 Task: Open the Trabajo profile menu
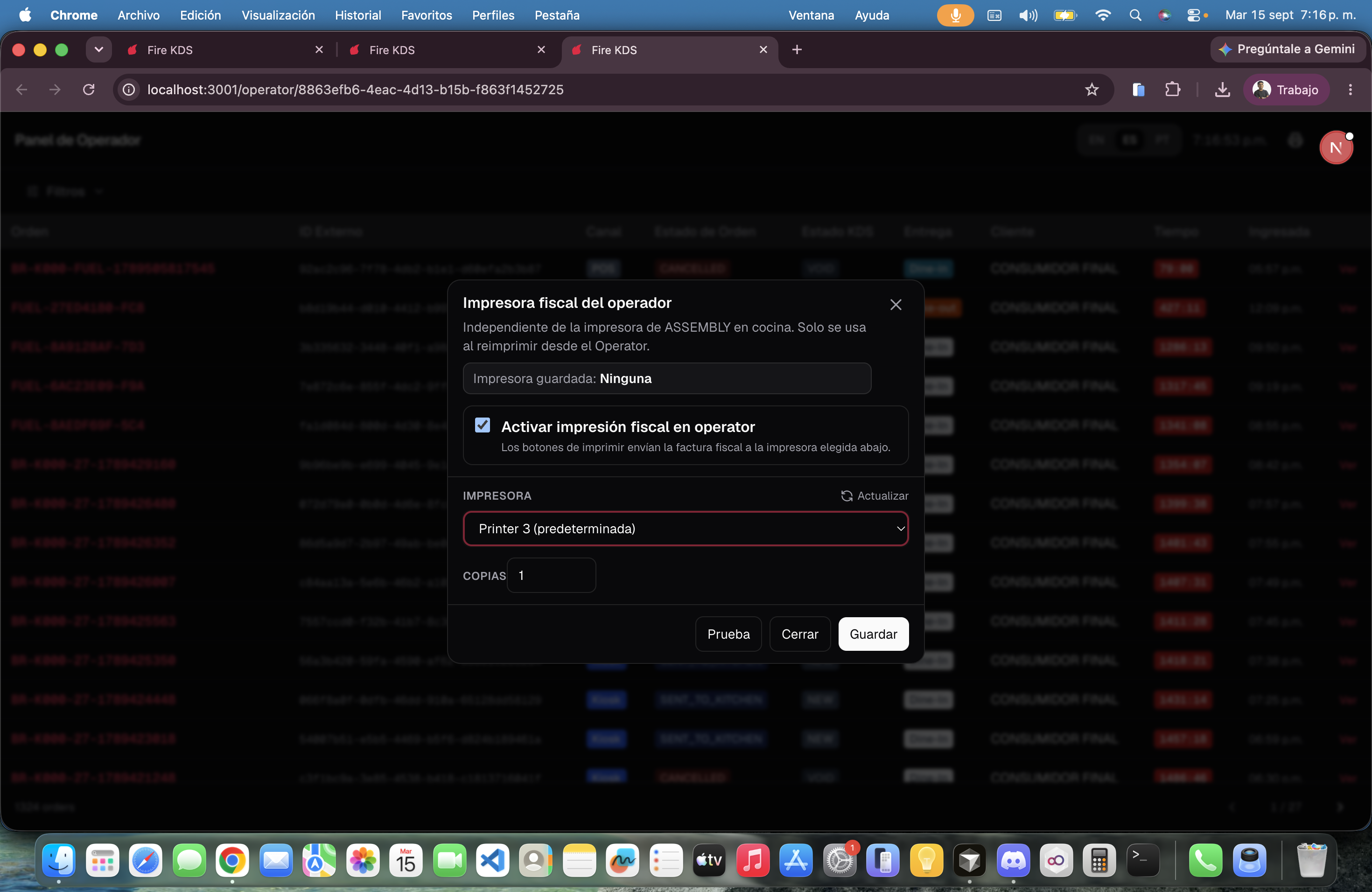coord(1286,89)
